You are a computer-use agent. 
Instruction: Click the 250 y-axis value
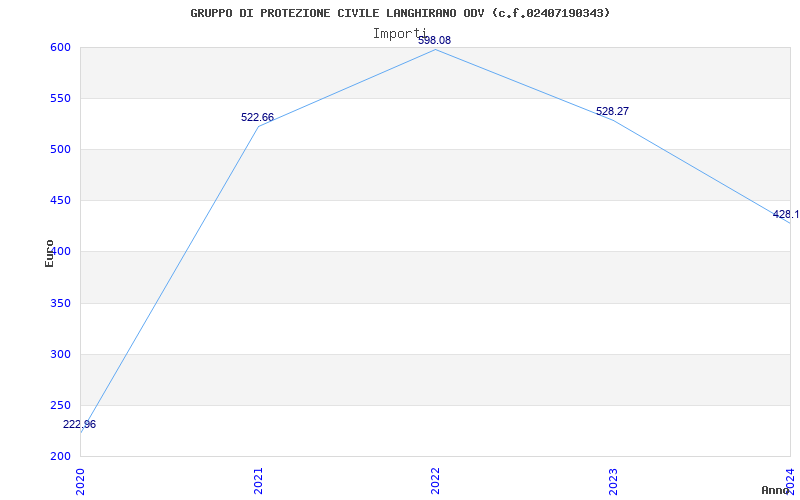60,406
